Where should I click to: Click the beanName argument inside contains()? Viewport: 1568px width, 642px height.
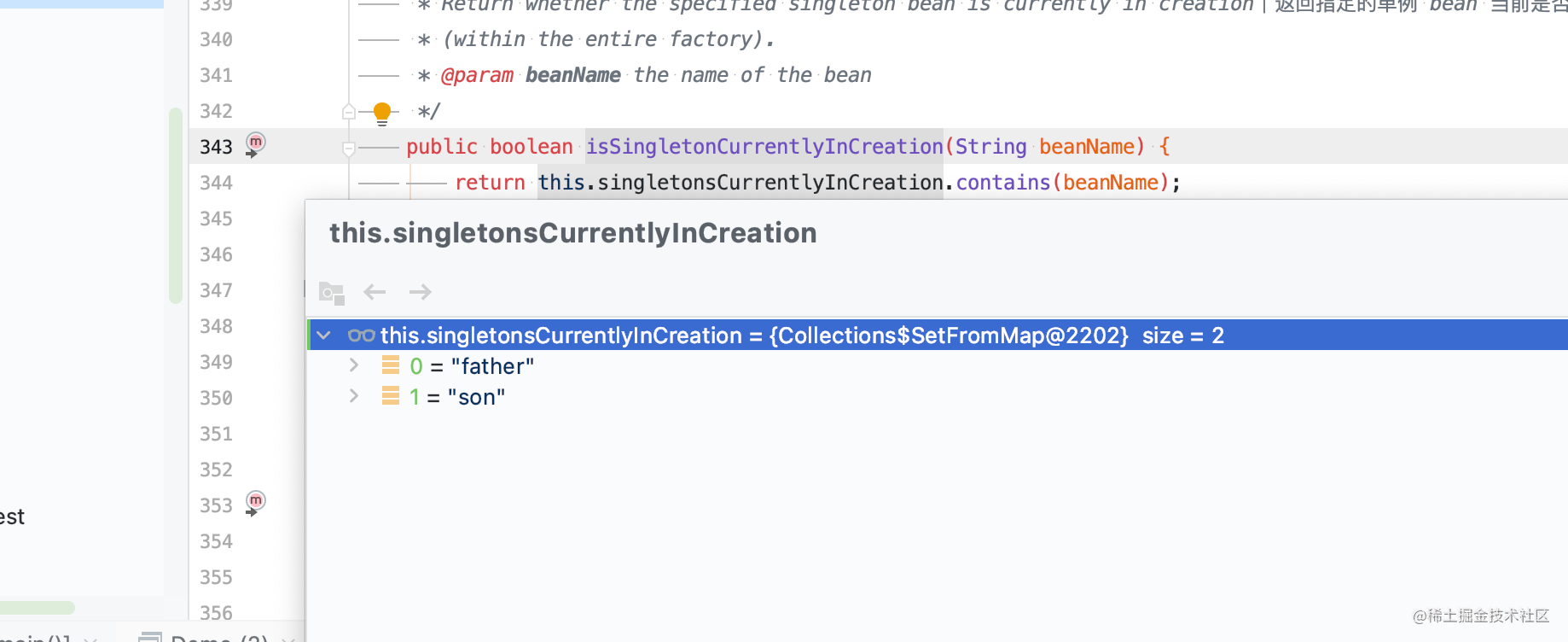click(x=1111, y=183)
